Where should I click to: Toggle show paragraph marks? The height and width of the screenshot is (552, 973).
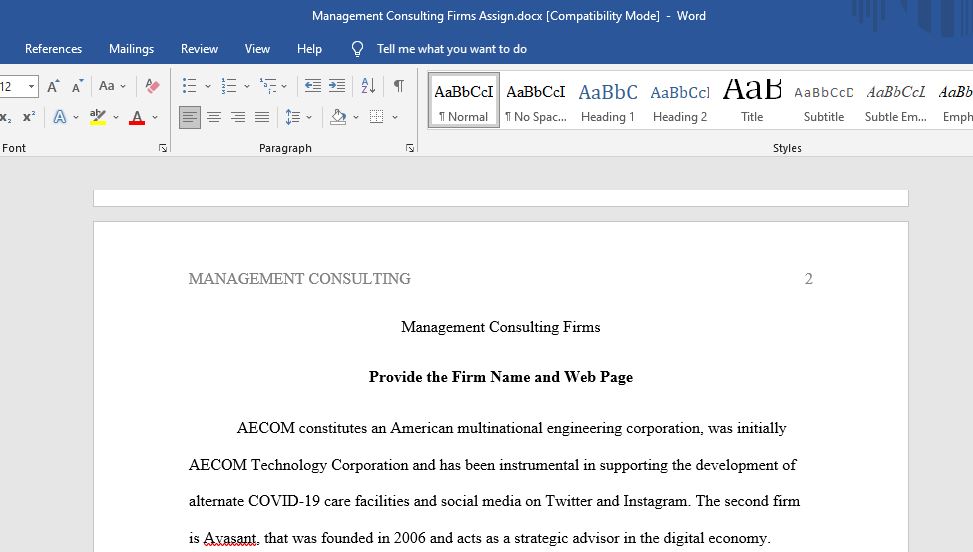399,86
